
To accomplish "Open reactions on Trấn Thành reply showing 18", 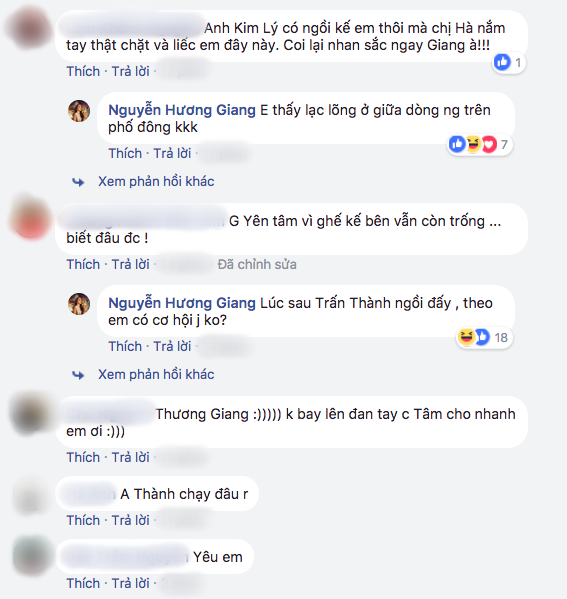I will [x=484, y=337].
